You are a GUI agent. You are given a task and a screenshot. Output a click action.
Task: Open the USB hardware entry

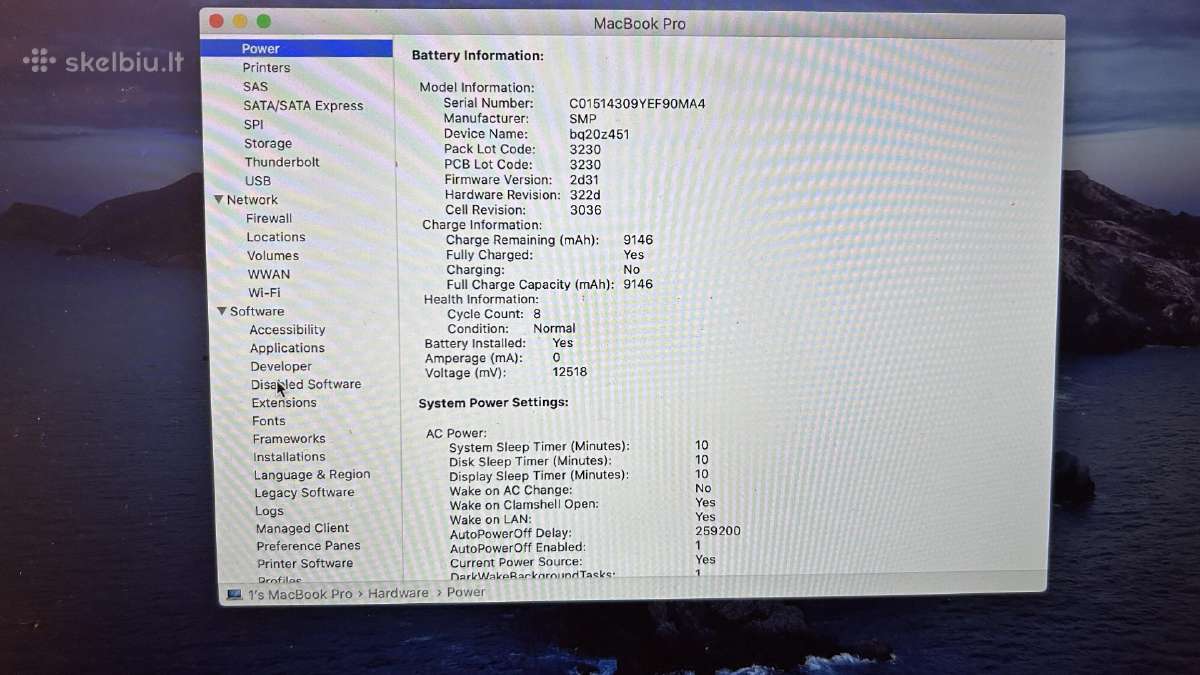tap(258, 181)
